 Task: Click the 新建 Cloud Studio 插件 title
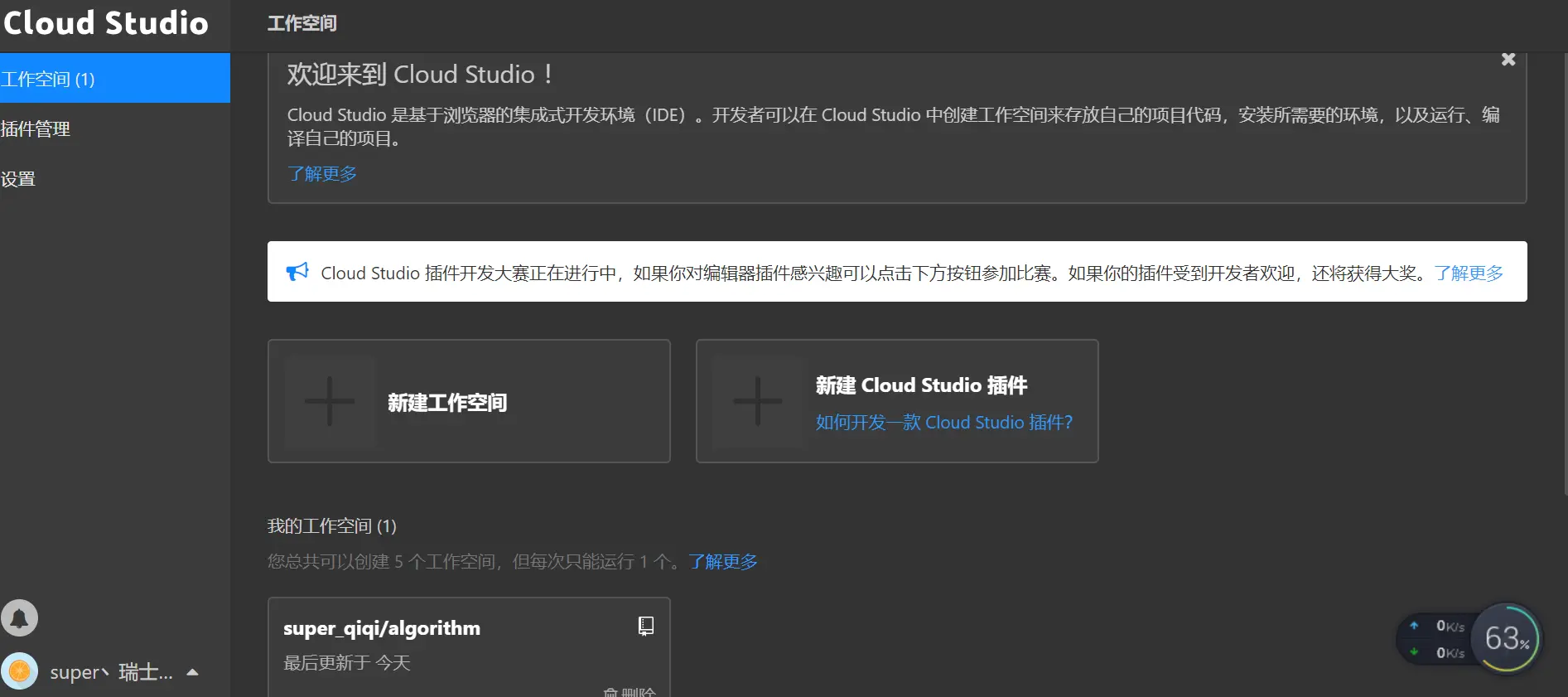(922, 385)
